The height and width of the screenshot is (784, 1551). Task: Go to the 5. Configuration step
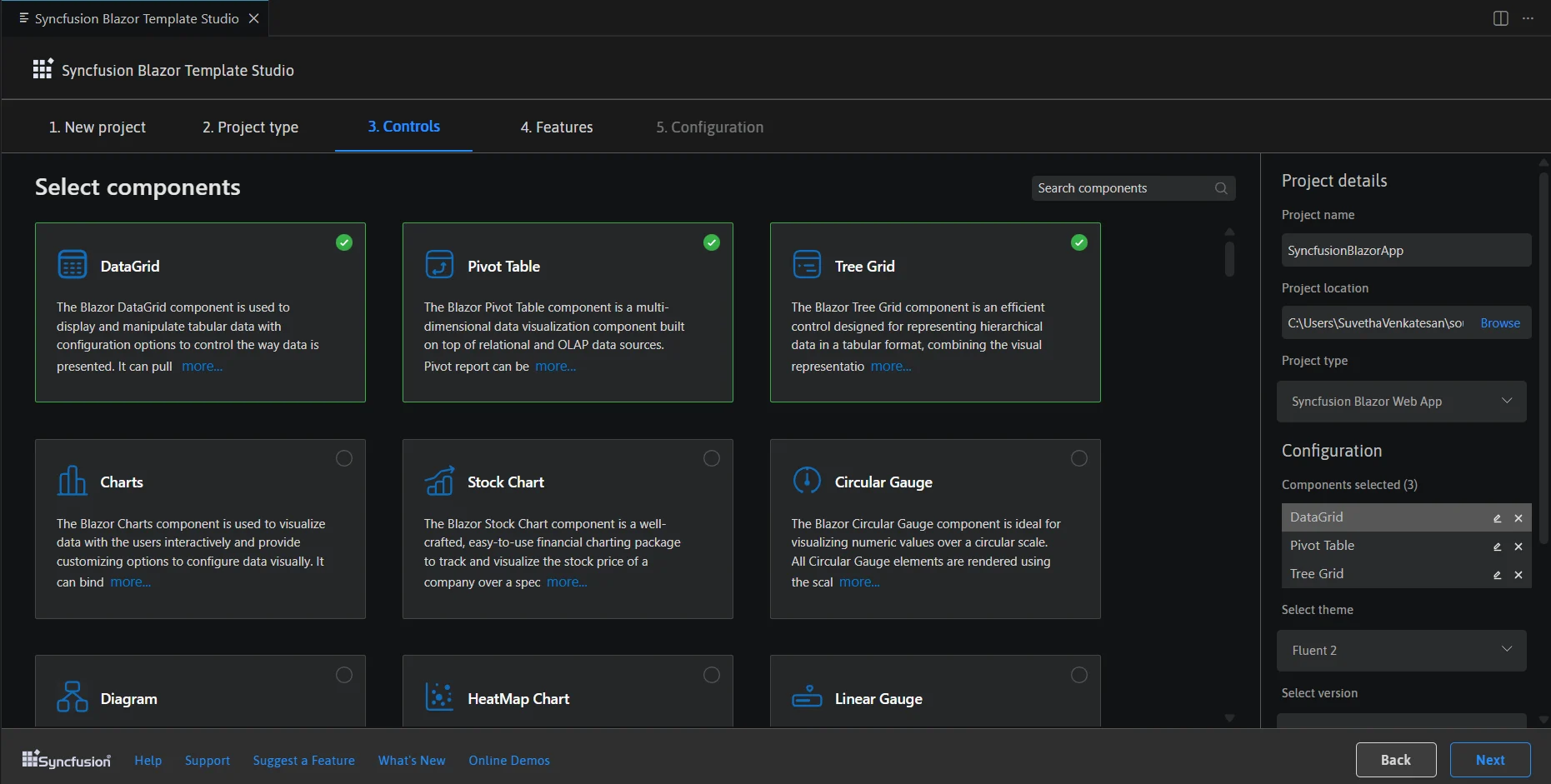(709, 127)
